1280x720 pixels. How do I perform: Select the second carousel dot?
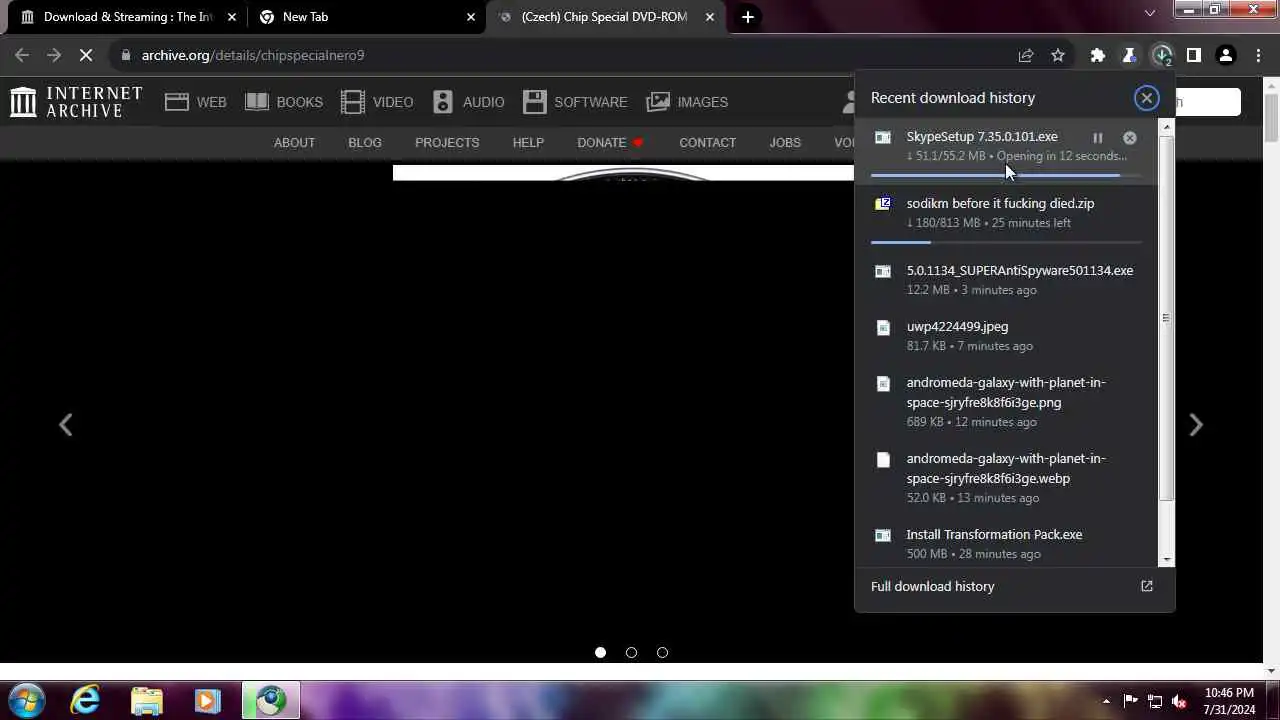tap(631, 652)
